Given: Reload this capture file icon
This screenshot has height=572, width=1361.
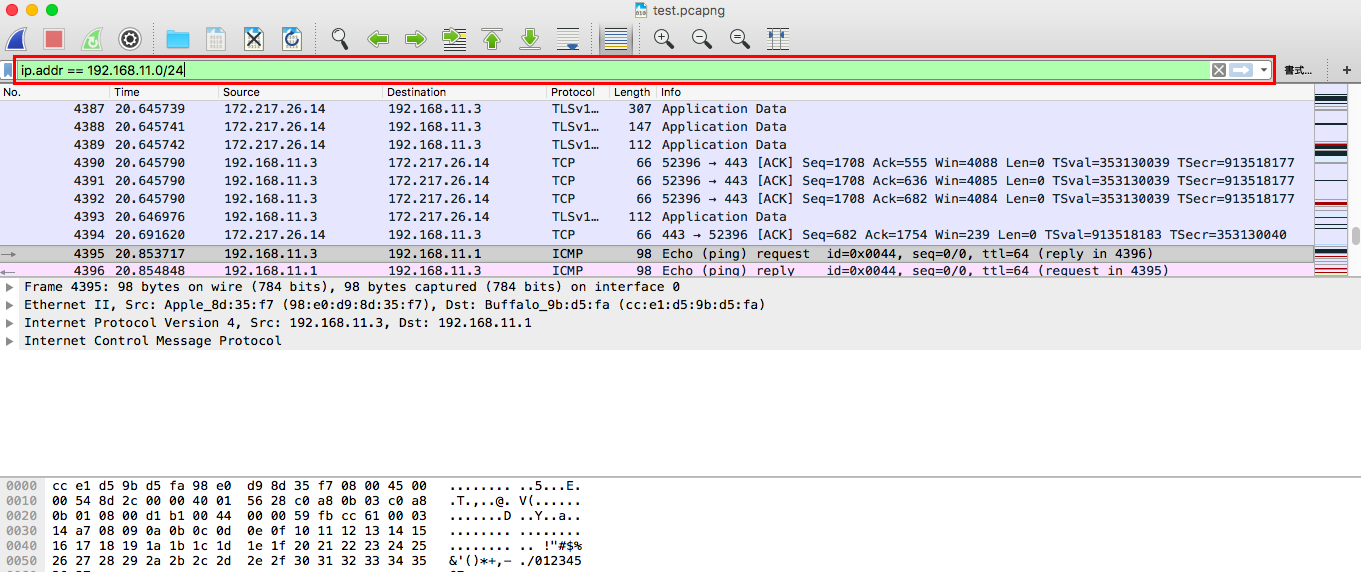Looking at the screenshot, I should pos(292,39).
